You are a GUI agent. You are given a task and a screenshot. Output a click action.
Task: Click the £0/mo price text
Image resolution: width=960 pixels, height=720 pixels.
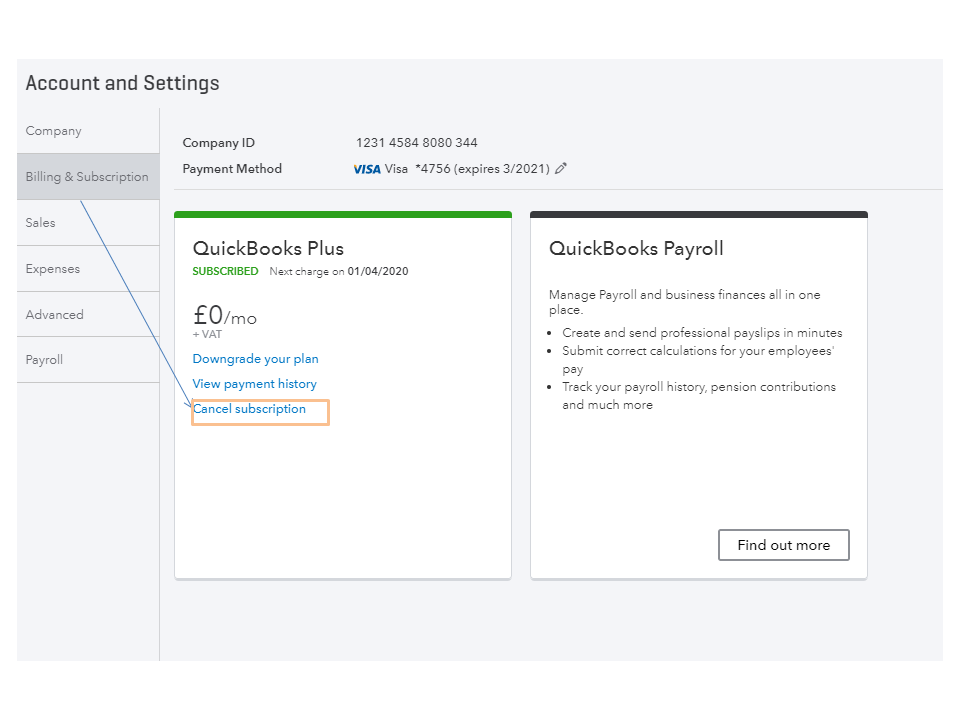point(224,316)
